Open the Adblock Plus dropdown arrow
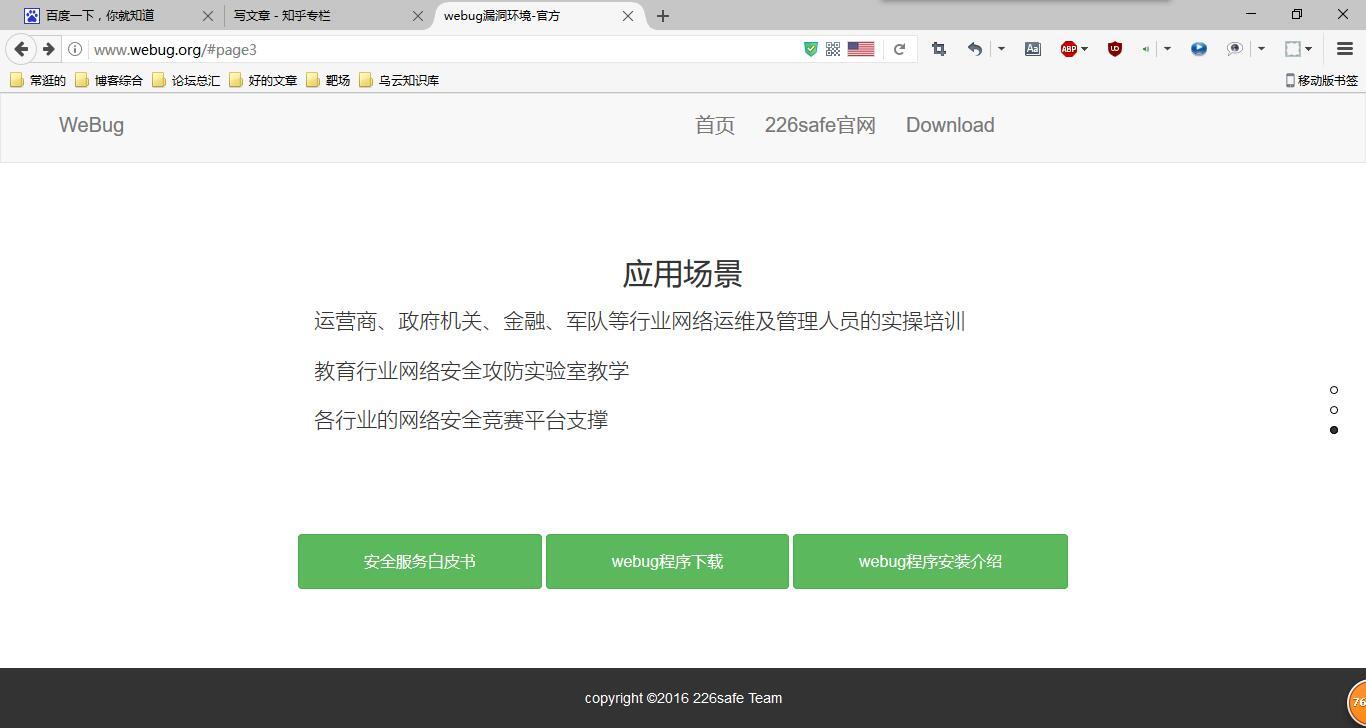 (1085, 48)
